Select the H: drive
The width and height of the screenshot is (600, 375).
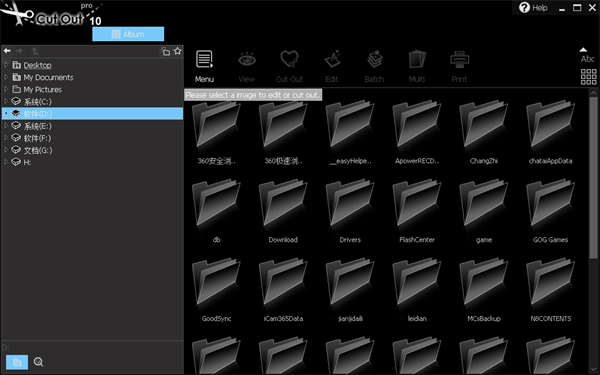(x=27, y=162)
